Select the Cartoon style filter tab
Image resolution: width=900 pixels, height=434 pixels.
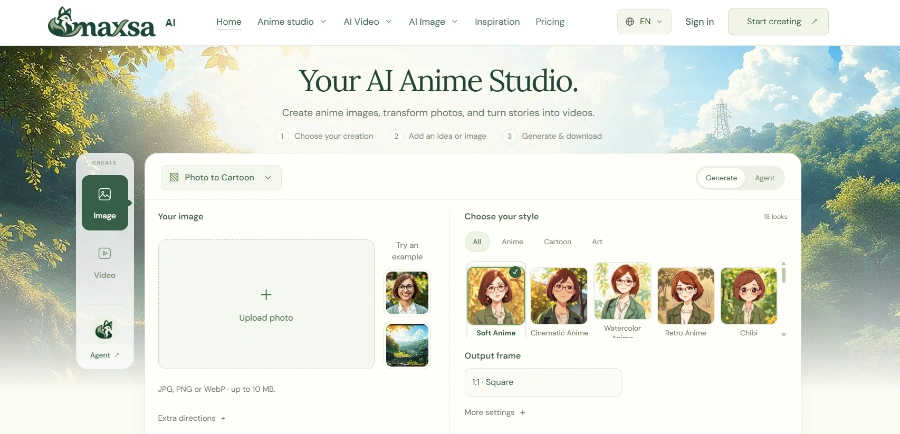click(557, 242)
